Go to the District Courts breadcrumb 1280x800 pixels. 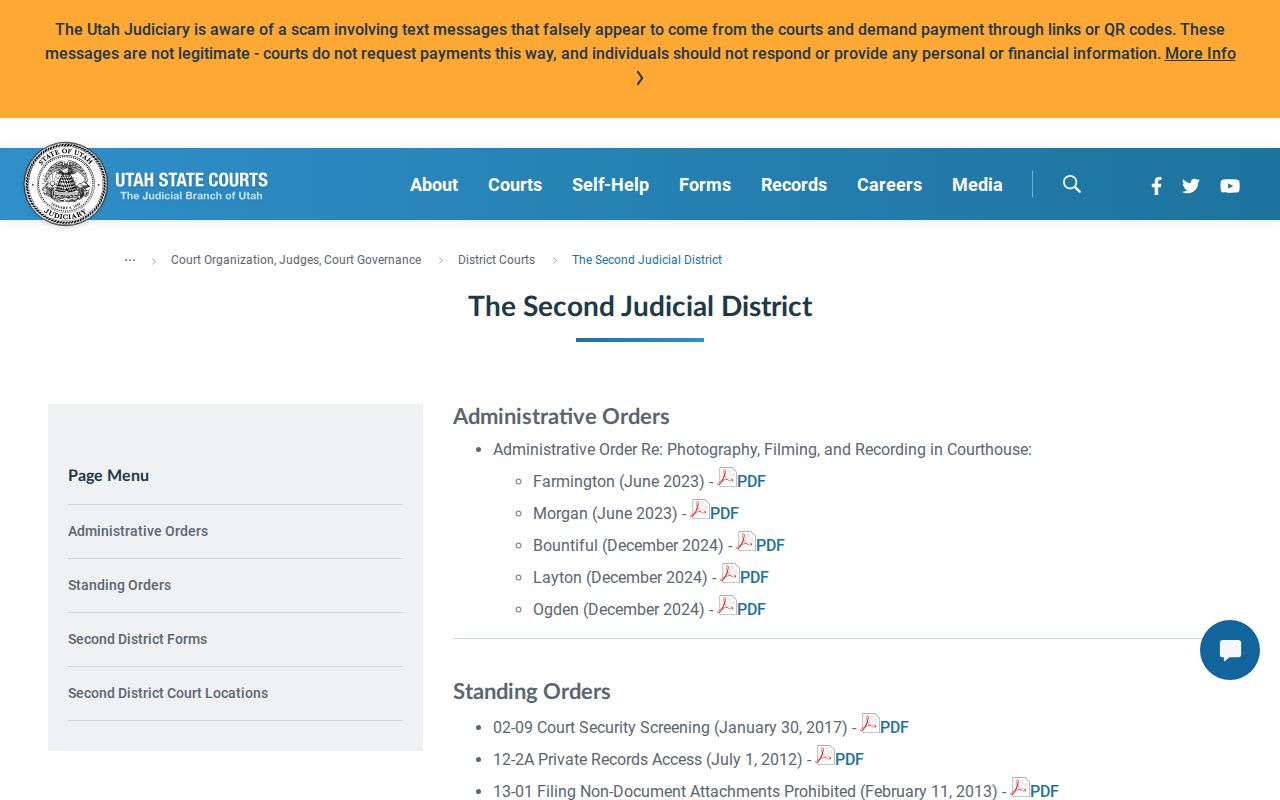pos(496,260)
